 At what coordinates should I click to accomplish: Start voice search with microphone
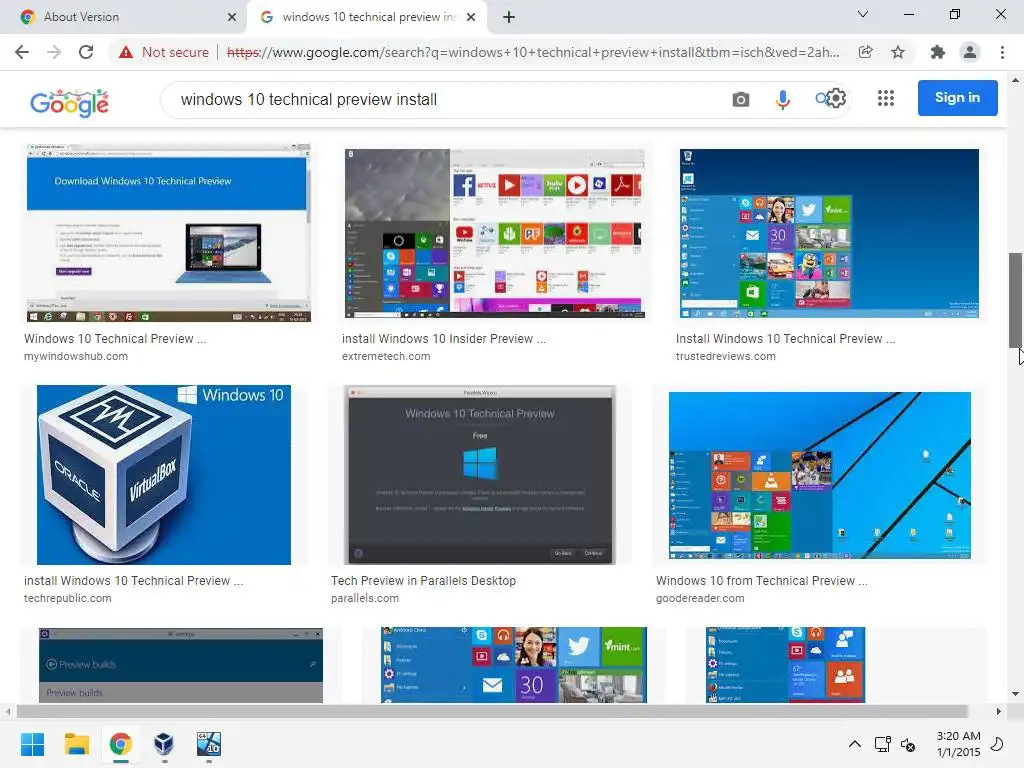click(782, 99)
